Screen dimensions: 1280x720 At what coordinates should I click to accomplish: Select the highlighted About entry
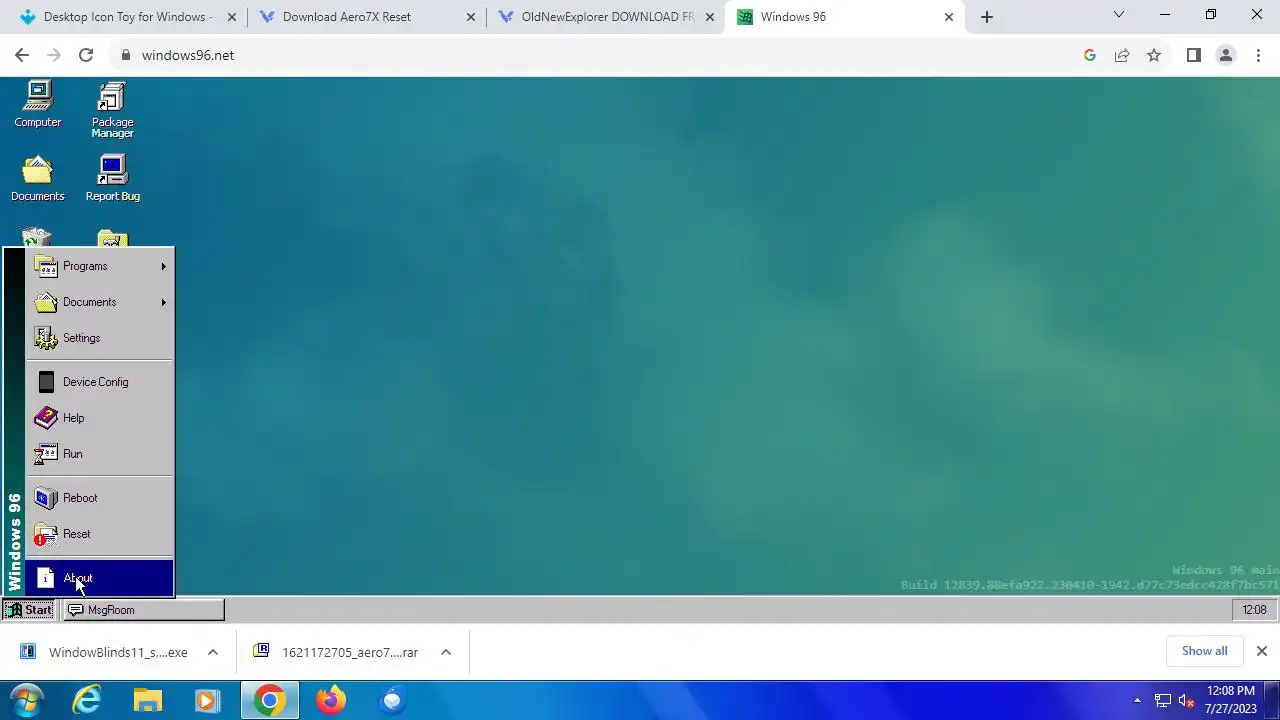click(x=99, y=578)
